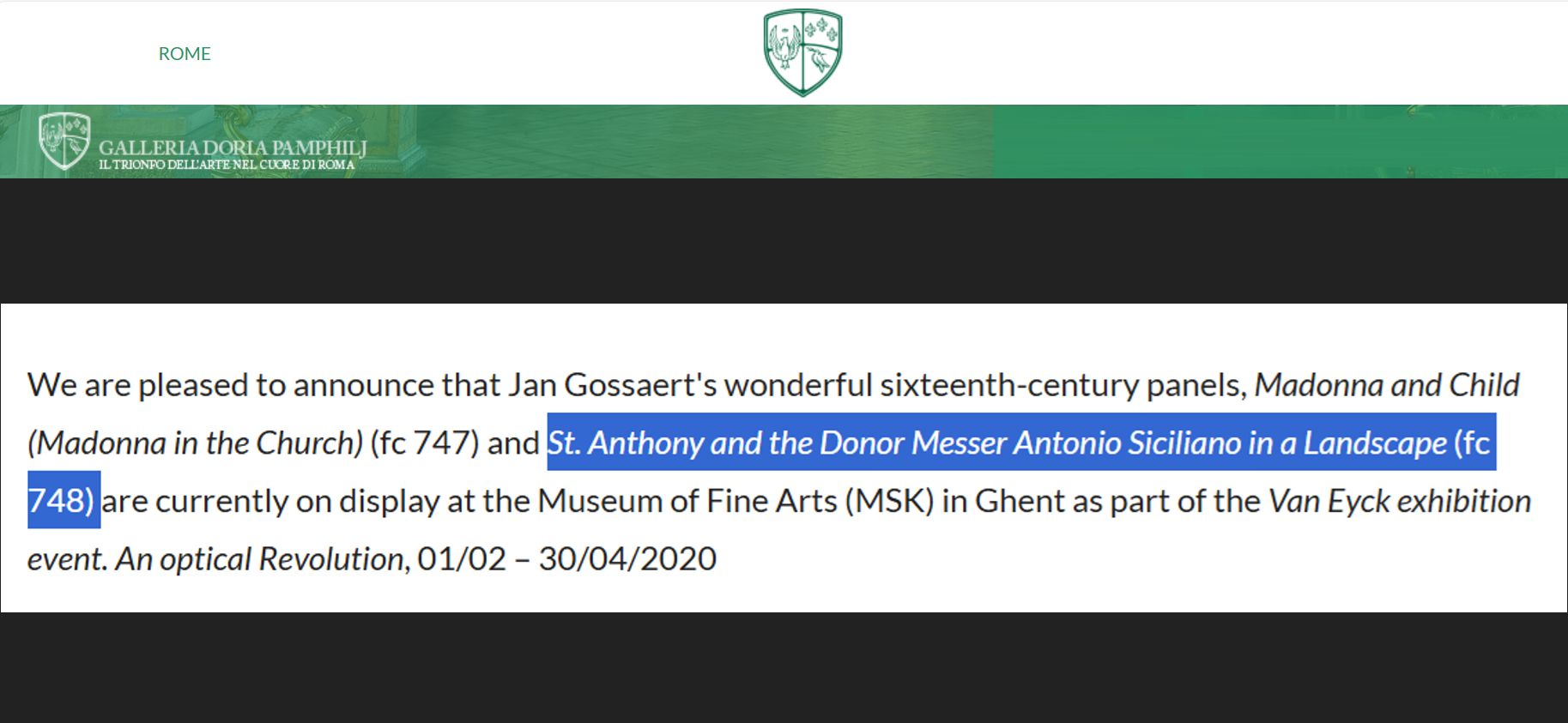This screenshot has width=1568, height=723.
Task: Click the highlighted '748)' text
Action: tap(64, 500)
